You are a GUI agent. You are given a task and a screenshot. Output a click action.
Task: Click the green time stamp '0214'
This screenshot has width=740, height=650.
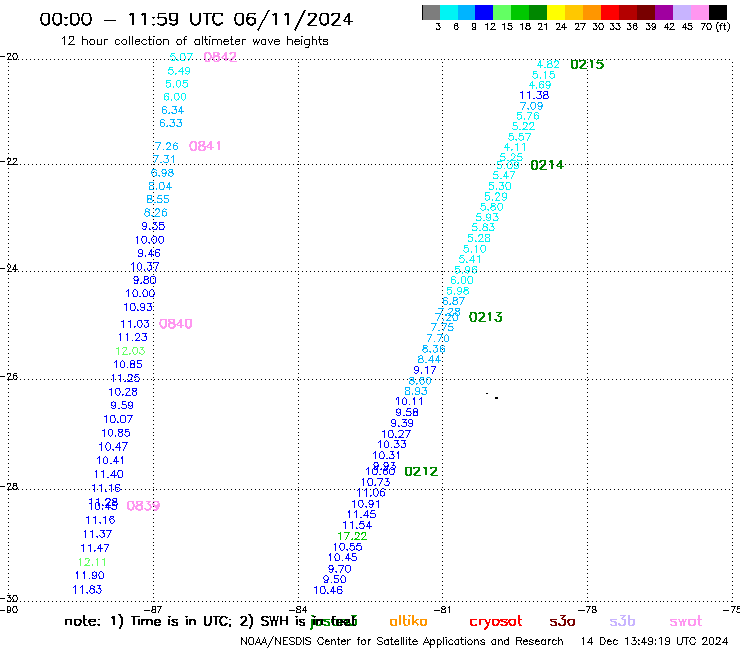(x=547, y=165)
